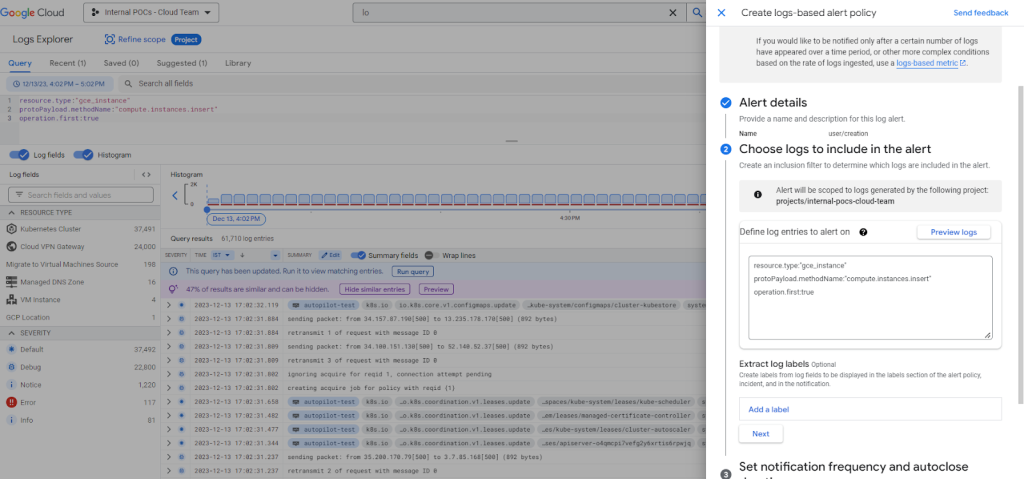Clear the search box text with X

pyautogui.click(x=673, y=12)
